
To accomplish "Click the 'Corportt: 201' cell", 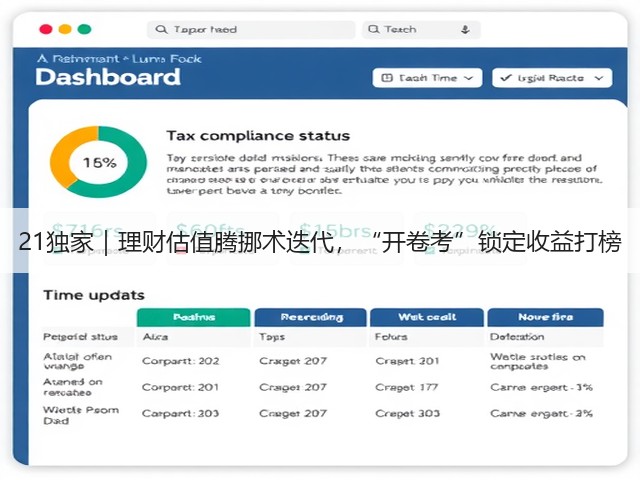I will click(x=180, y=387).
